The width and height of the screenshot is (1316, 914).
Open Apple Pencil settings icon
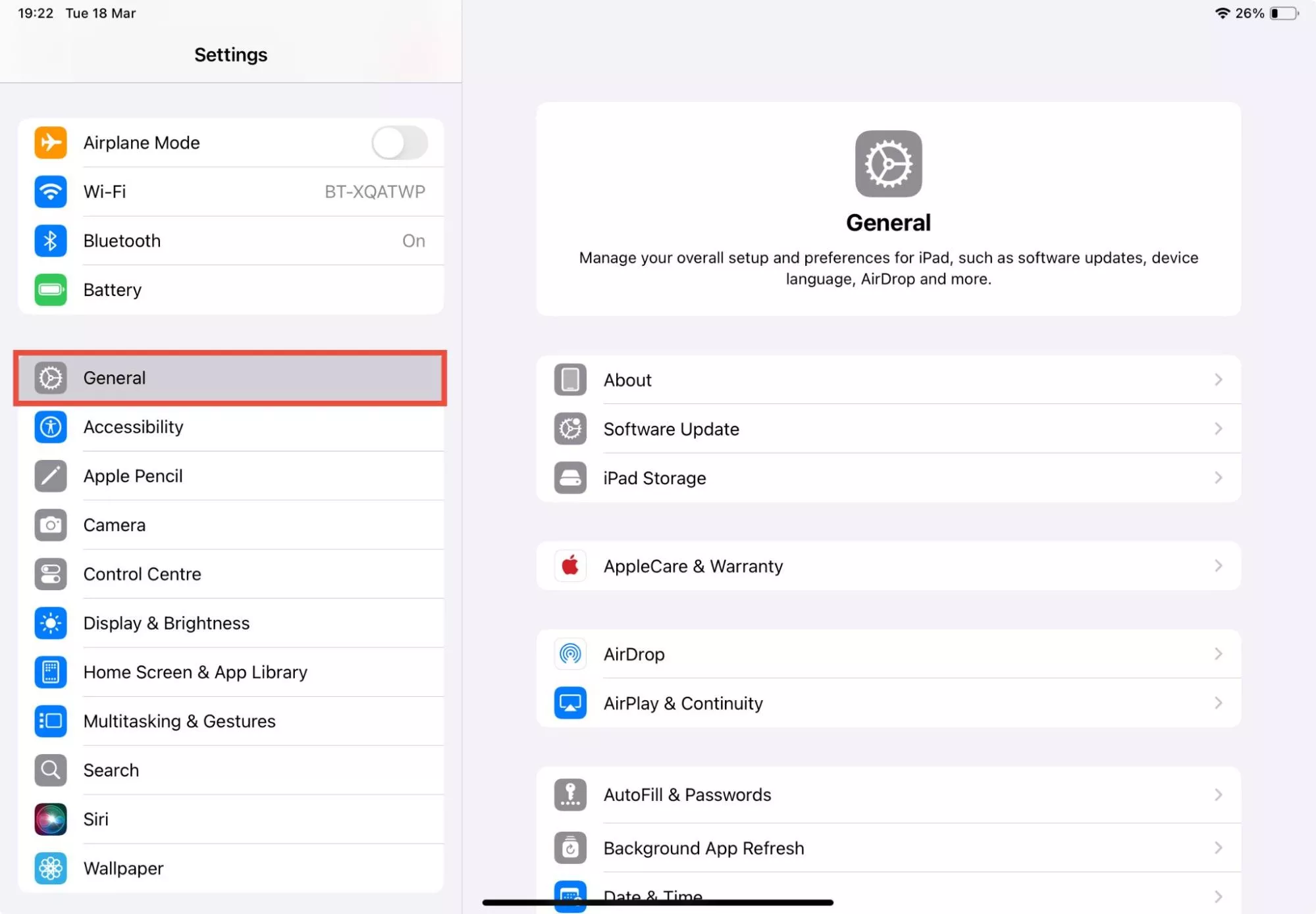[51, 476]
